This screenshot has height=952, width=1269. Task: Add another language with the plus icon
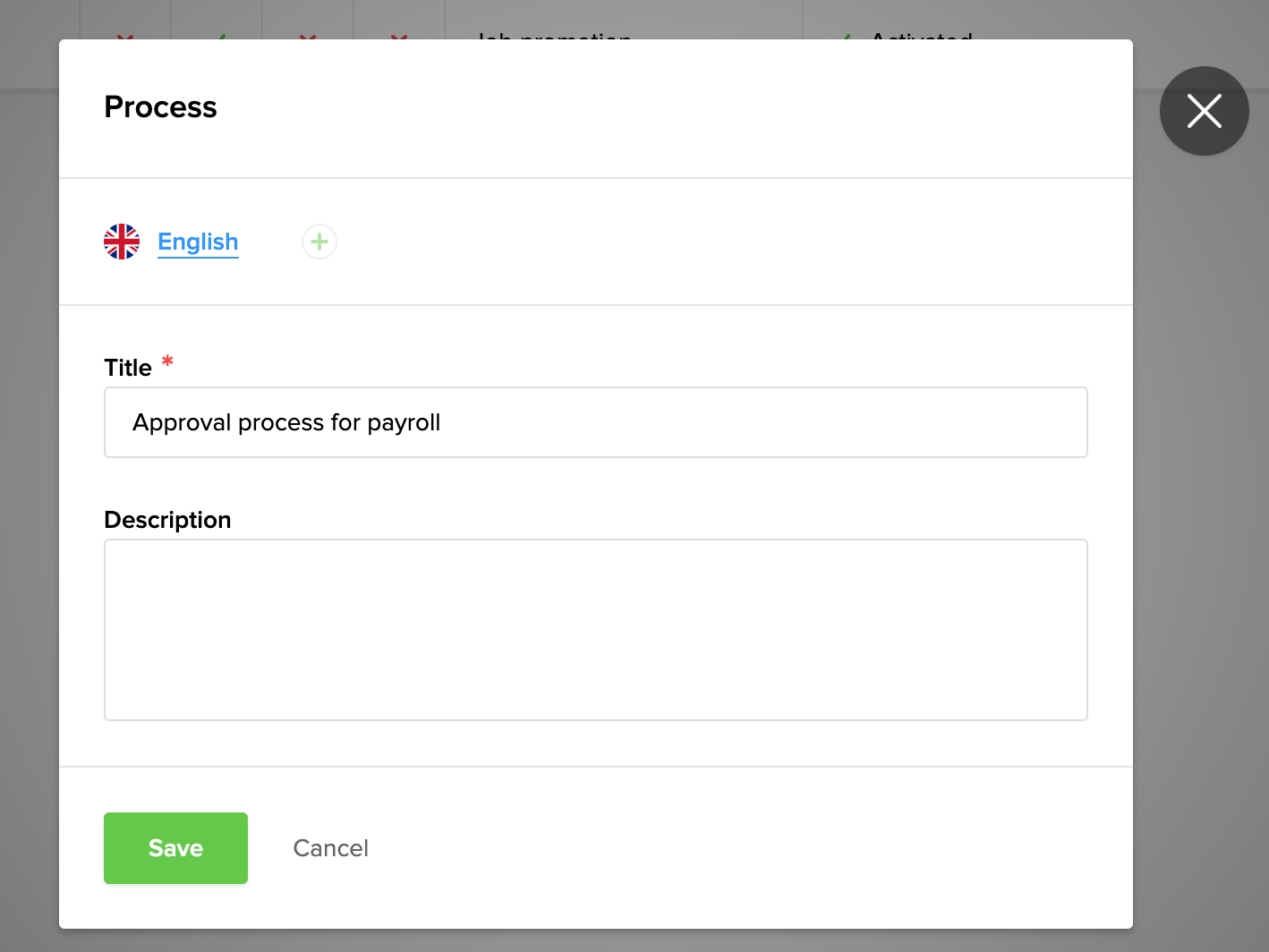click(319, 242)
